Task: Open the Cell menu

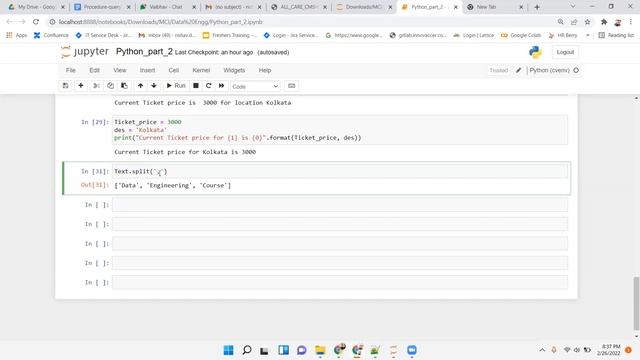Action: 173,70
